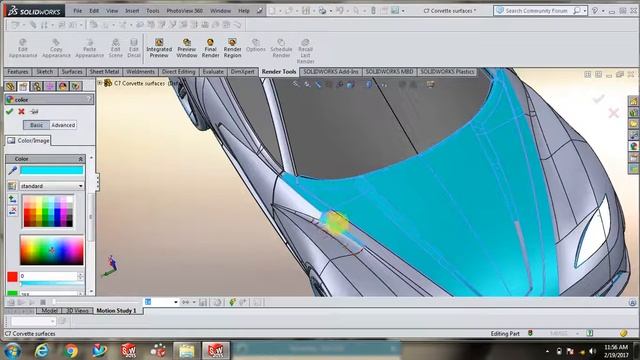
Task: Click current cyan color bar
Action: tap(51, 170)
